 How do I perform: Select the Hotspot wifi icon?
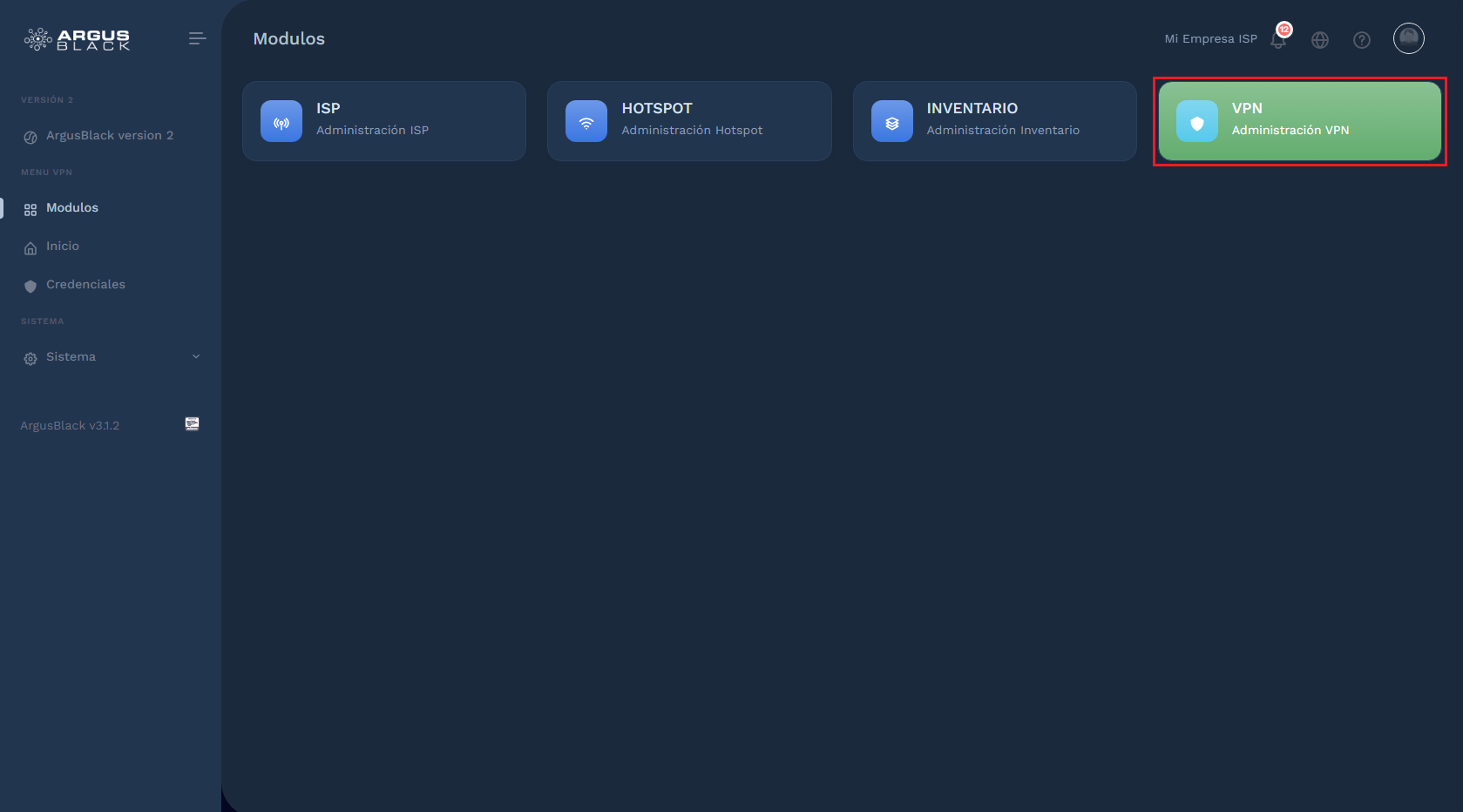click(x=586, y=121)
